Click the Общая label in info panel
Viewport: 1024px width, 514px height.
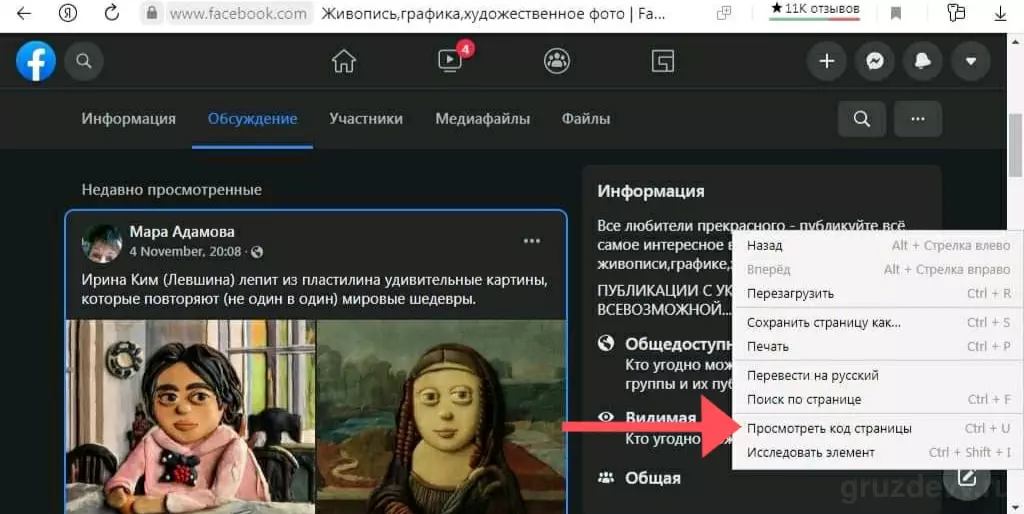652,479
